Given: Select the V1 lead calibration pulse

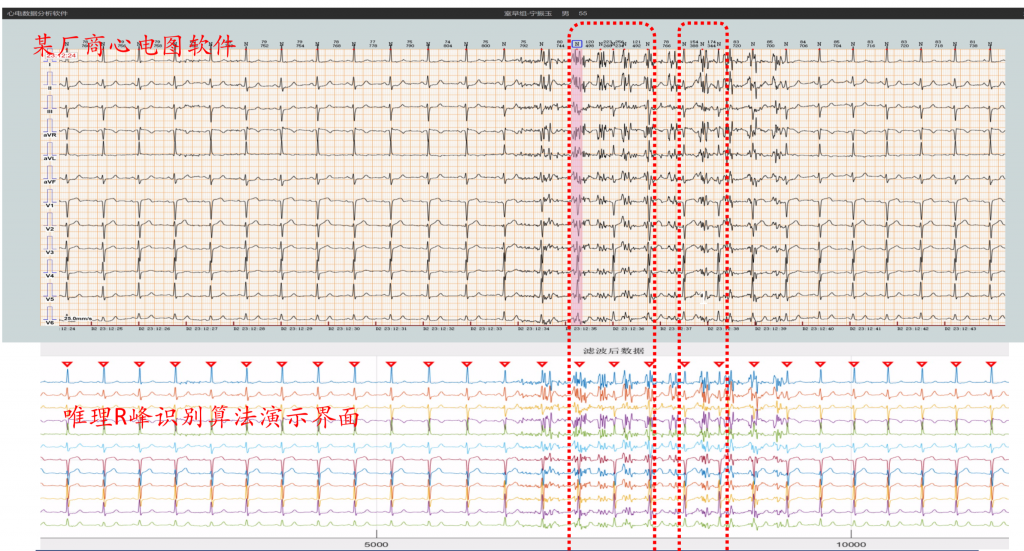Looking at the screenshot, I should 50,198.
